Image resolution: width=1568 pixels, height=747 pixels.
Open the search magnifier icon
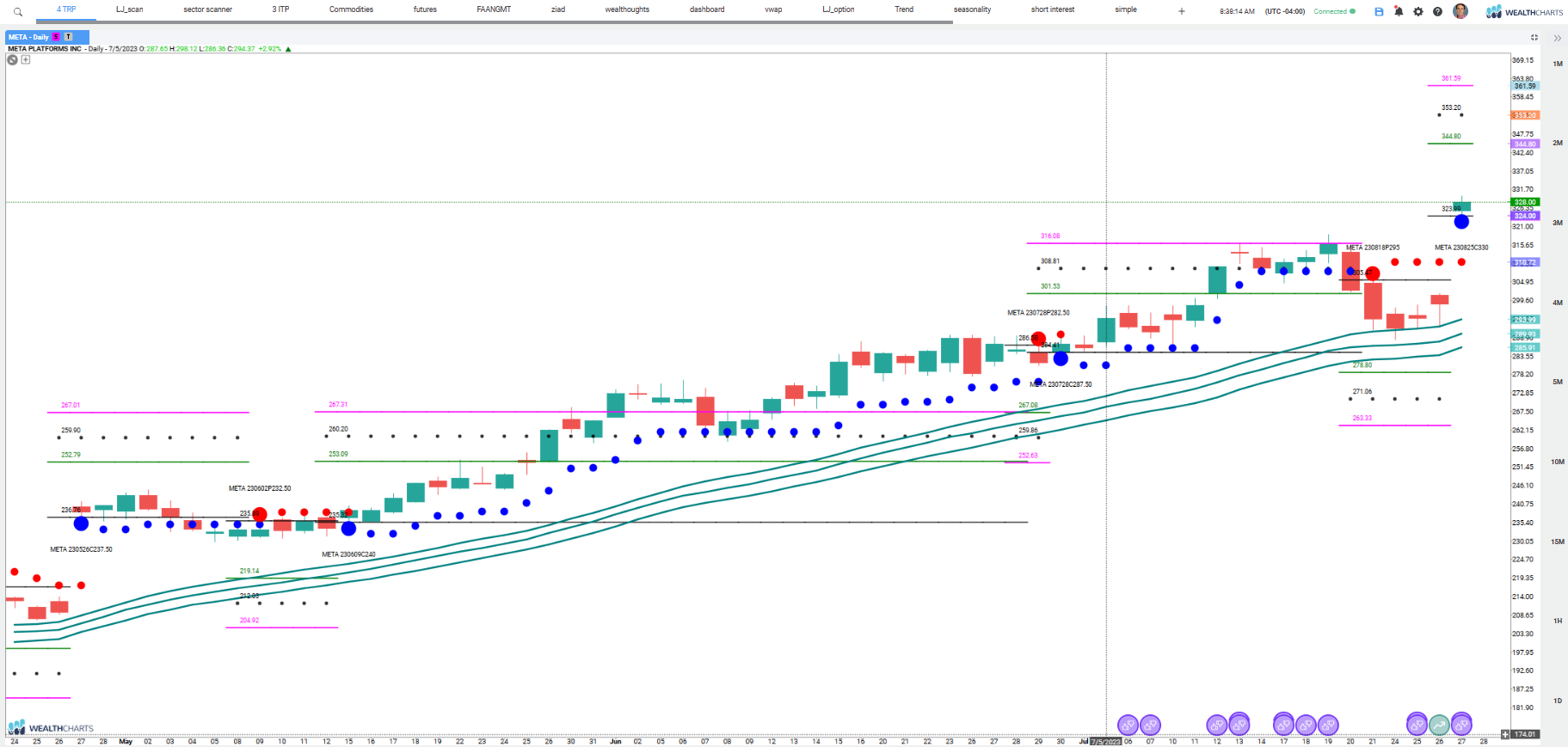click(18, 12)
